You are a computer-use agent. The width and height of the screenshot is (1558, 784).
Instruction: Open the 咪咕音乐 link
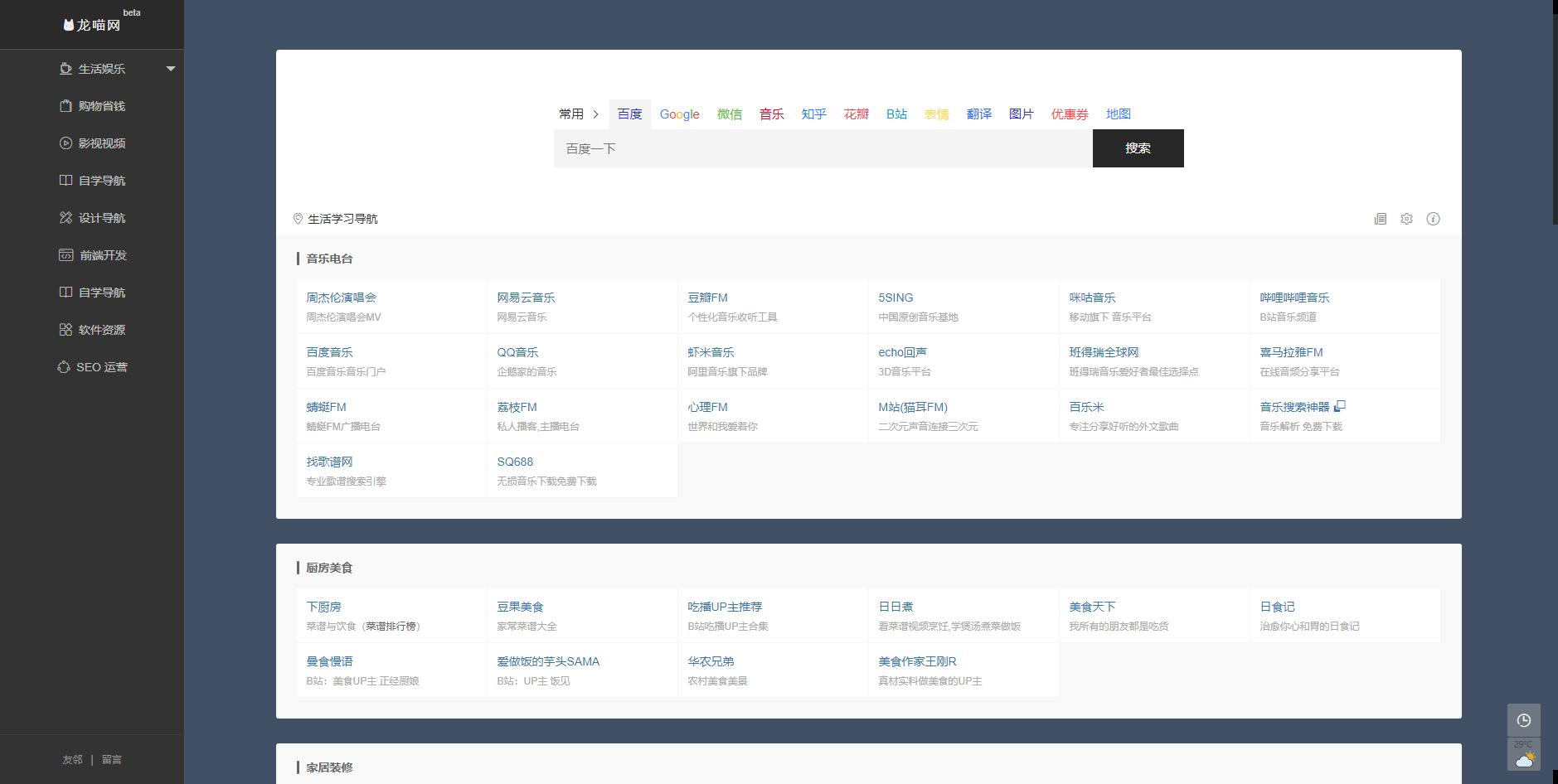pos(1092,298)
